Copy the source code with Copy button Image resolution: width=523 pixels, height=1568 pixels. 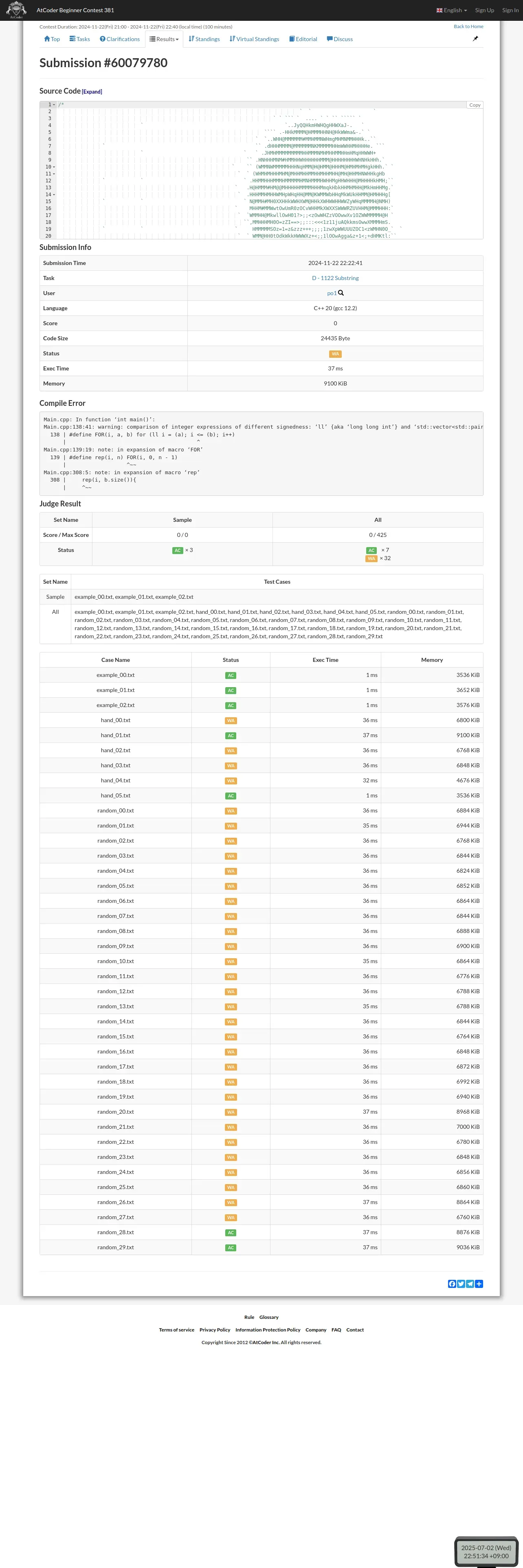pos(475,105)
